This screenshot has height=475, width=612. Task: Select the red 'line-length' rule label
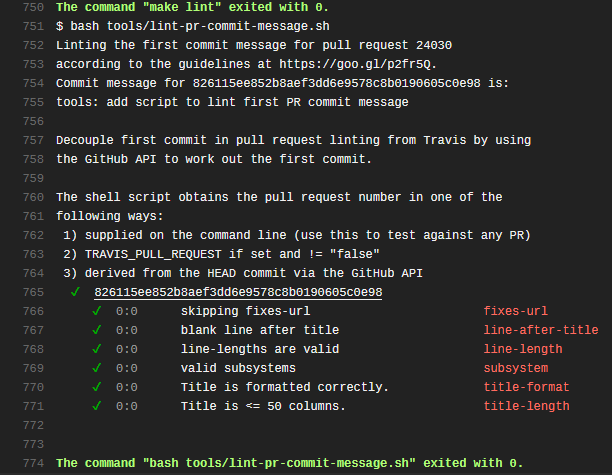pyautogui.click(x=522, y=349)
